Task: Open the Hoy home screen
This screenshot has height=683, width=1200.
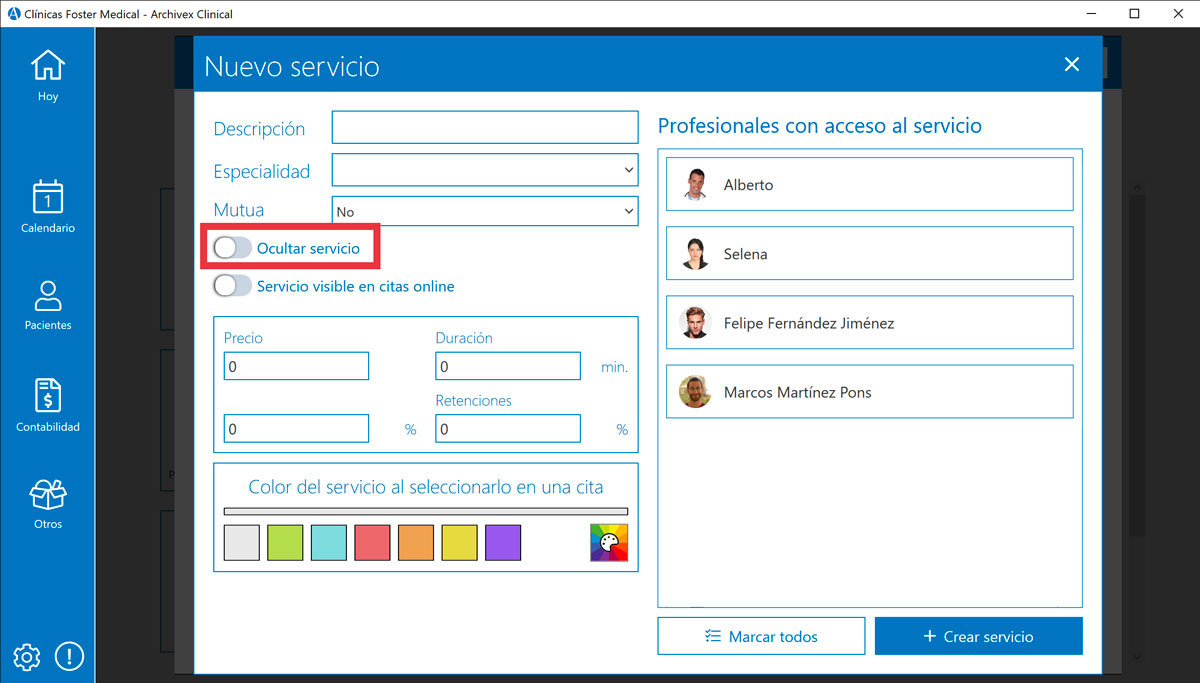Action: click(x=47, y=72)
